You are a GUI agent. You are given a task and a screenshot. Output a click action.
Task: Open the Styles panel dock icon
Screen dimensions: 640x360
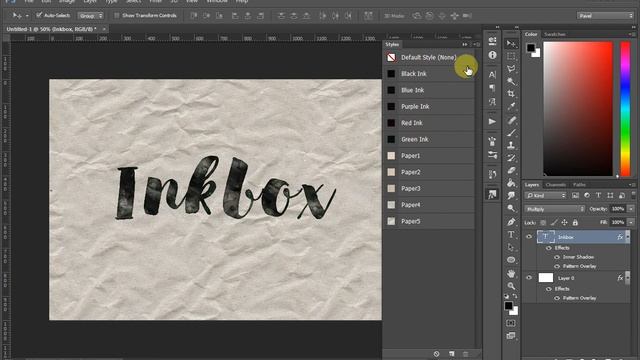coord(492,194)
